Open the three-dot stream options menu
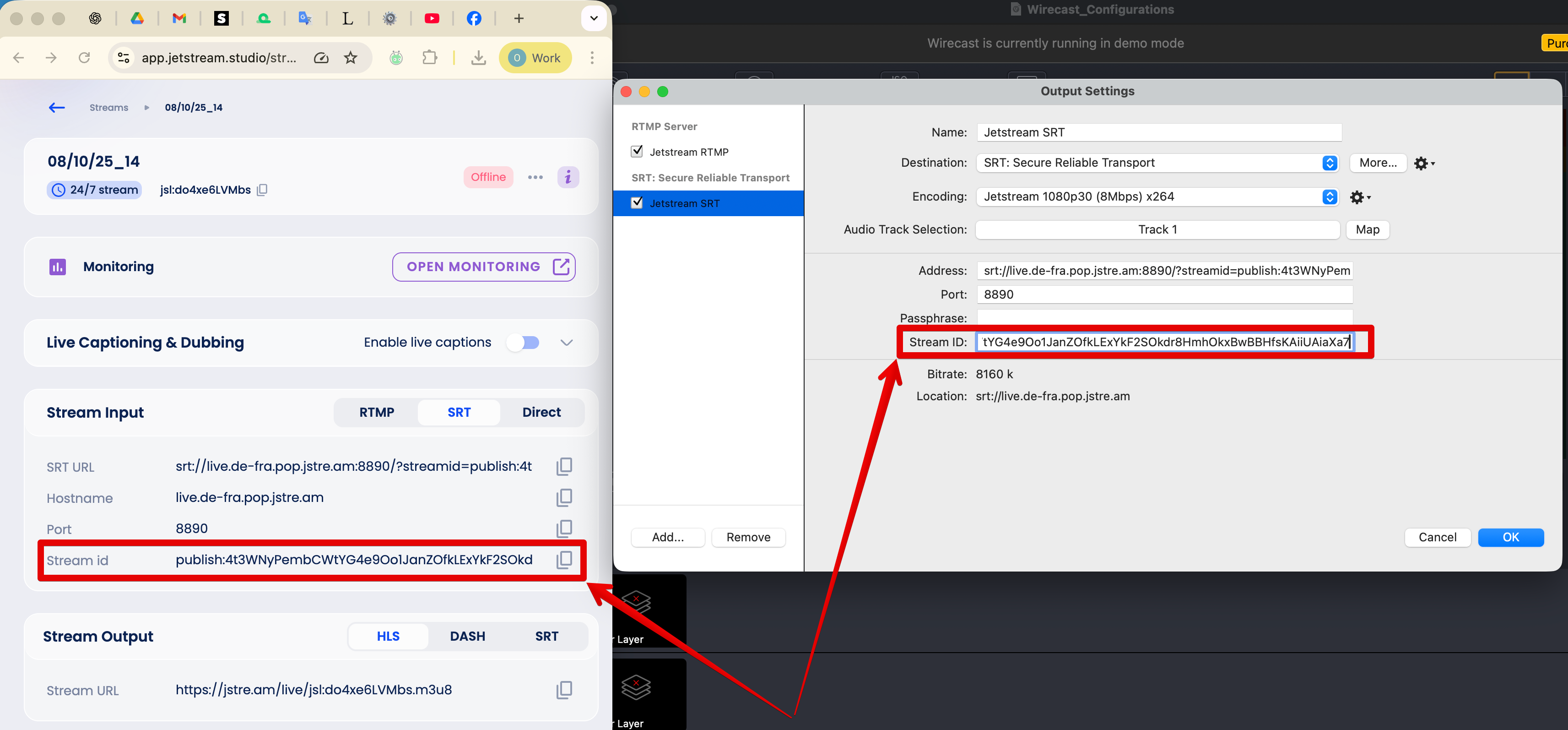 535,177
